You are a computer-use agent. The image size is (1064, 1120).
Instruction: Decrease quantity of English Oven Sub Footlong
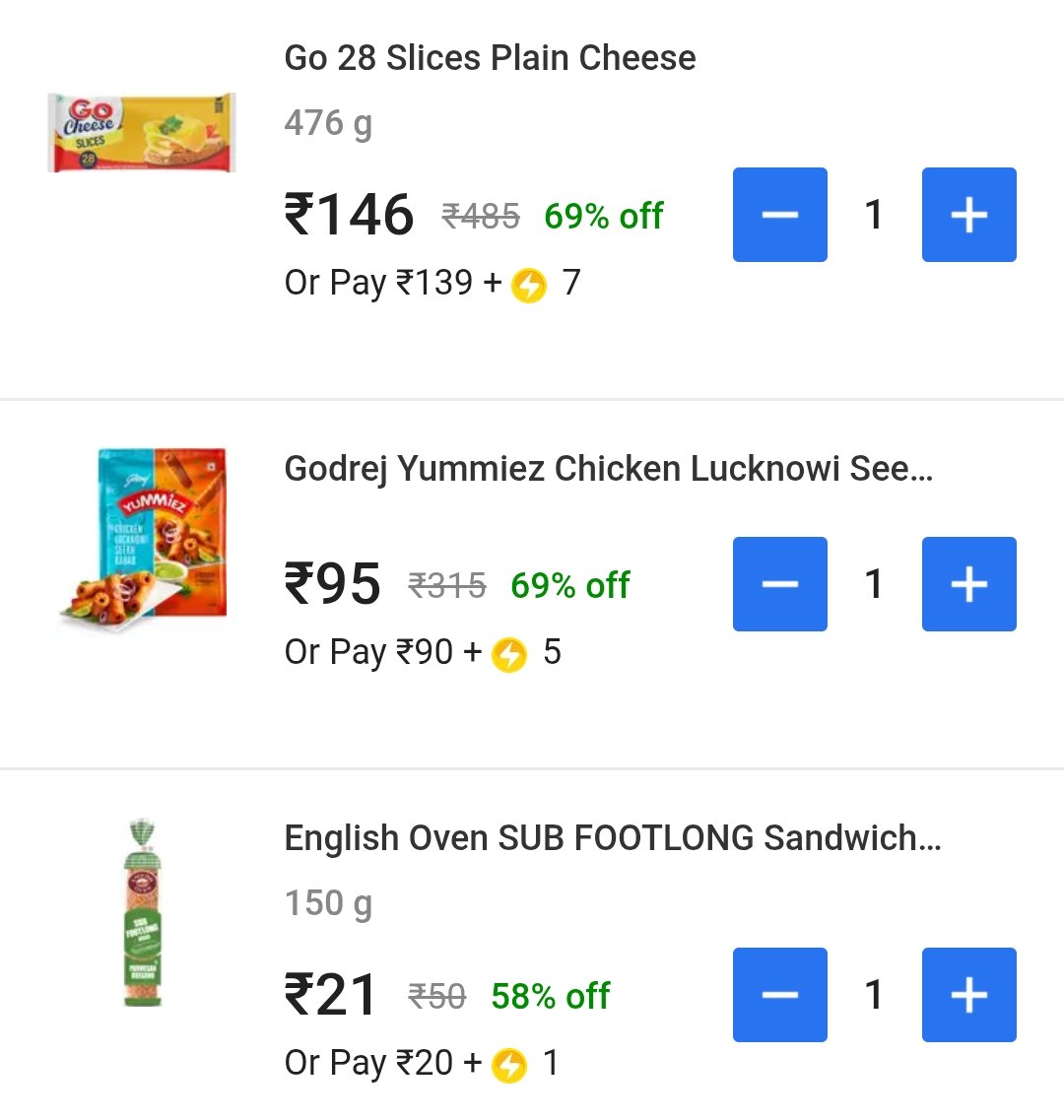click(779, 994)
